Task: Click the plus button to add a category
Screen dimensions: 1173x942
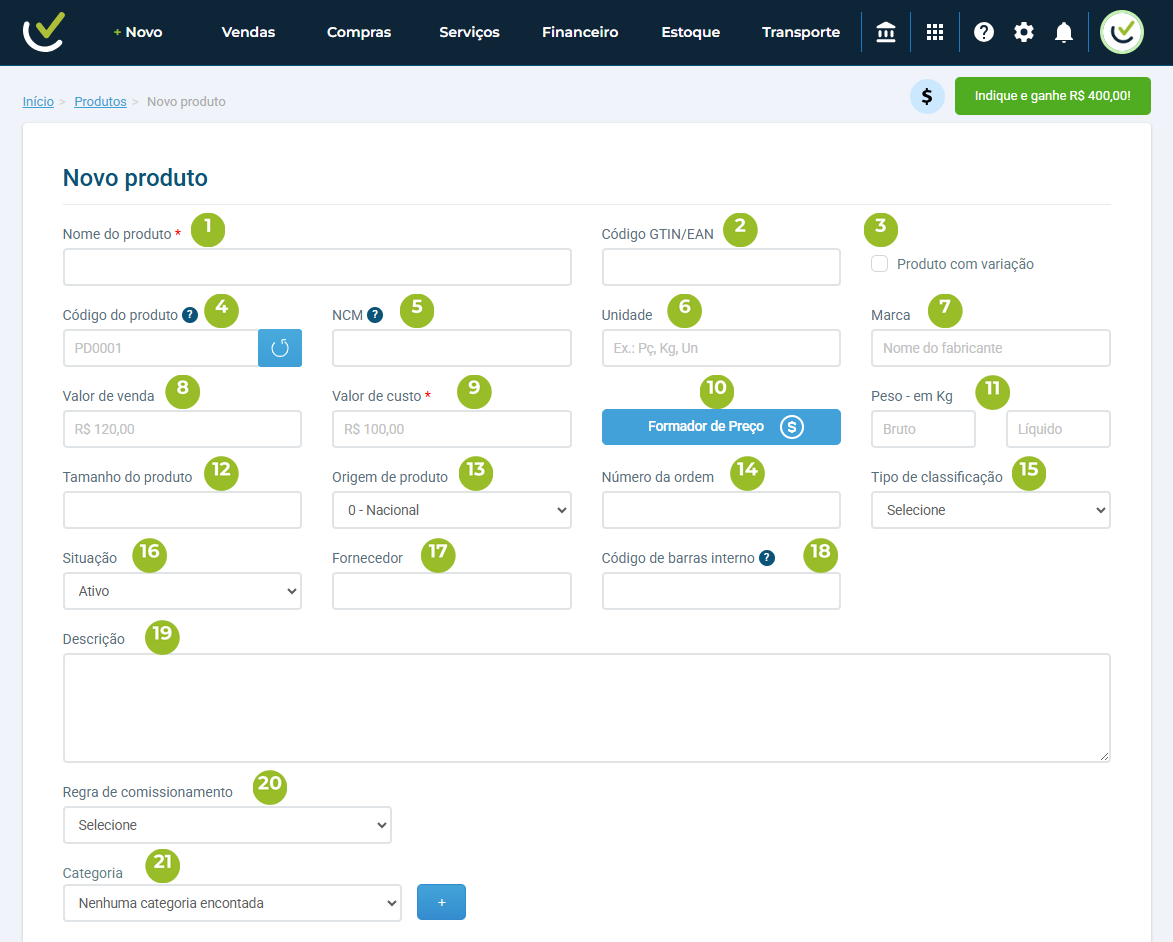Action: [441, 902]
